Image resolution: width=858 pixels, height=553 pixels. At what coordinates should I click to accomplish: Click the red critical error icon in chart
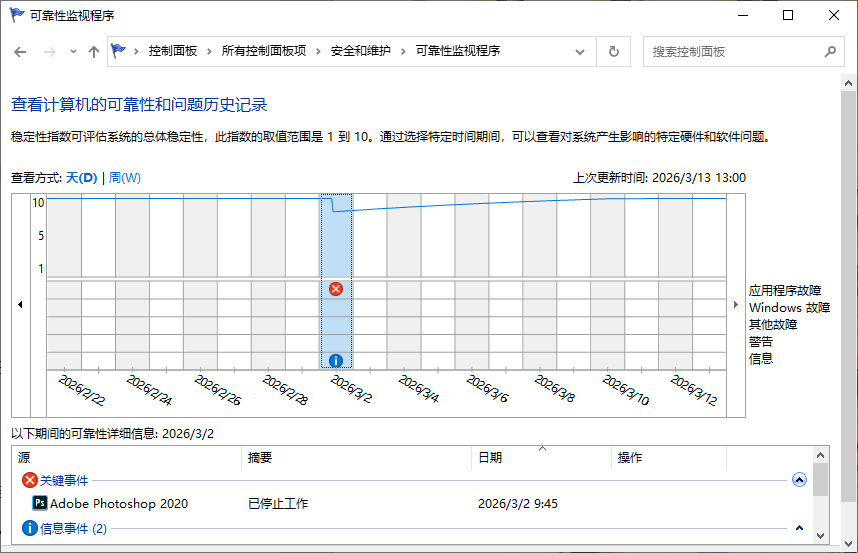(336, 289)
